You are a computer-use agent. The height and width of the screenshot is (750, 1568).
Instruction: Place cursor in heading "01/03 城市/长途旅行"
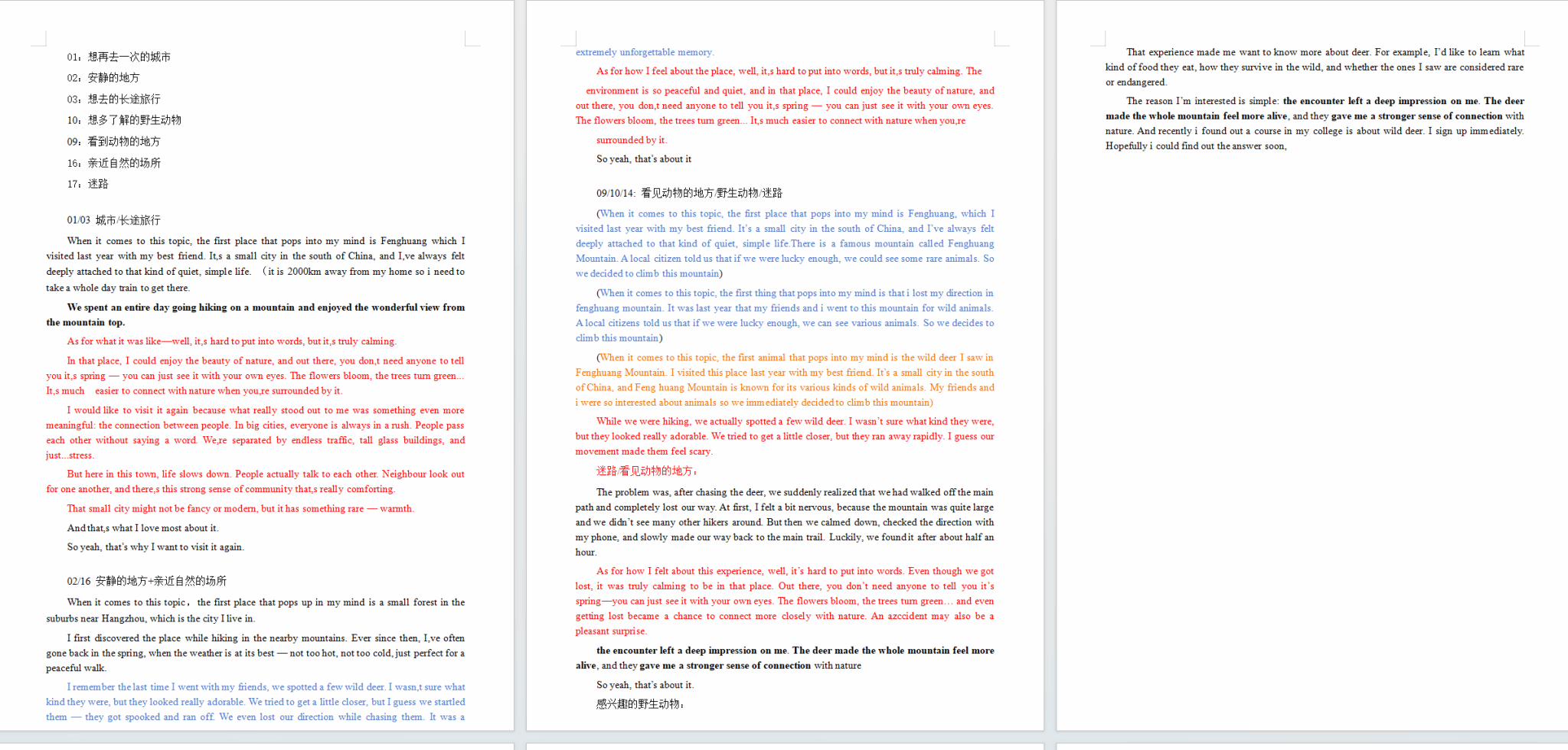click(114, 220)
